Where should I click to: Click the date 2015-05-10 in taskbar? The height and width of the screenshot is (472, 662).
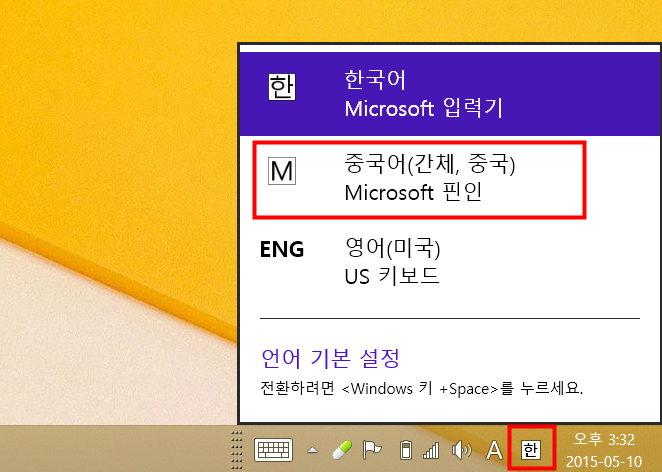point(604,461)
